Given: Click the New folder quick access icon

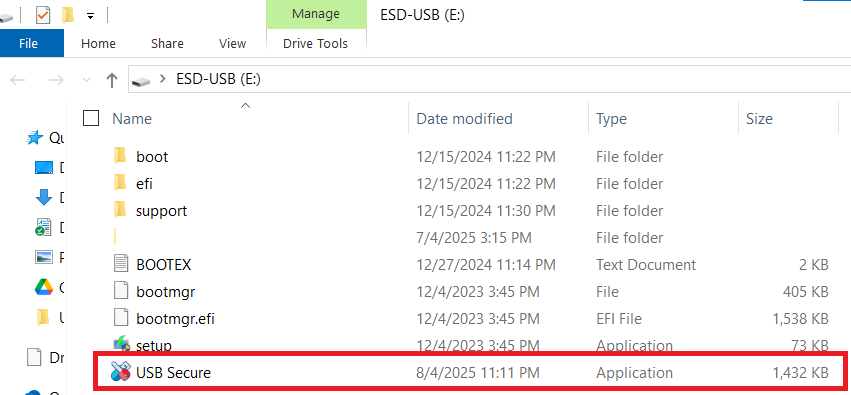Looking at the screenshot, I should pyautogui.click(x=68, y=16).
